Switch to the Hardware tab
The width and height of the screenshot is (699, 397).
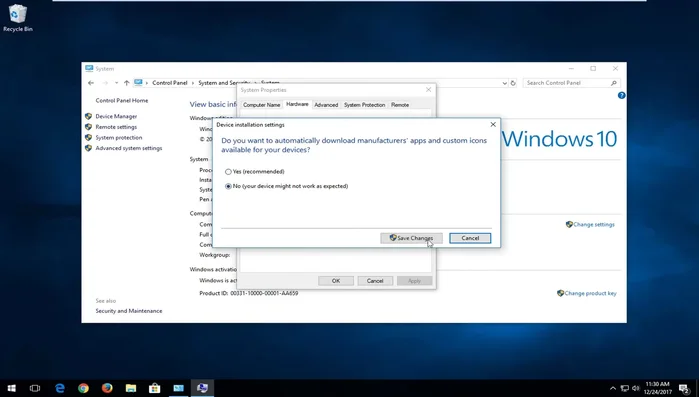[x=297, y=104]
